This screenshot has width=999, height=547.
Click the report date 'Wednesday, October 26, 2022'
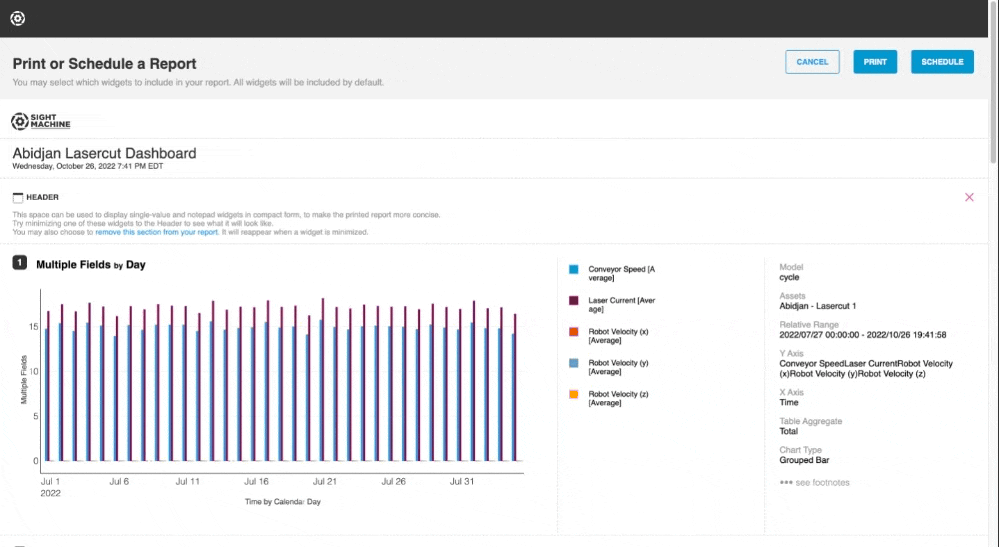[88, 166]
